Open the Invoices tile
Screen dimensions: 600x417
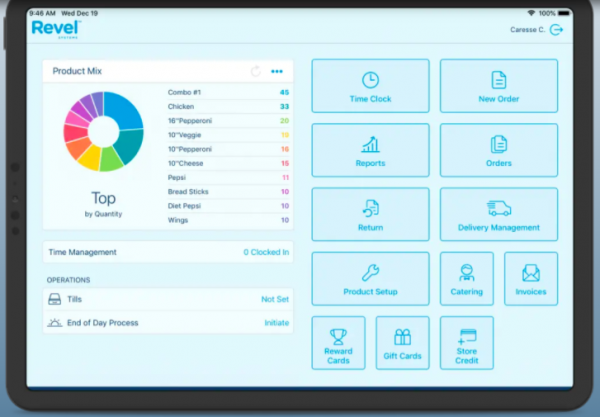click(531, 278)
